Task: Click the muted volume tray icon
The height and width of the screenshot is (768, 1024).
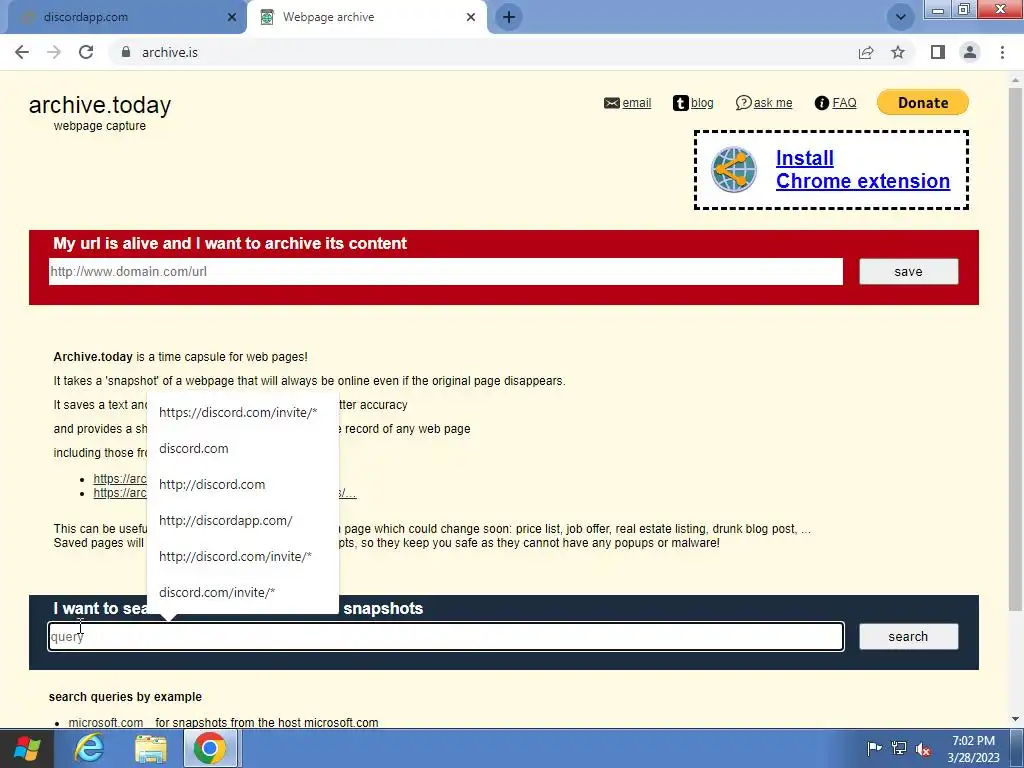Action: pyautogui.click(x=923, y=749)
